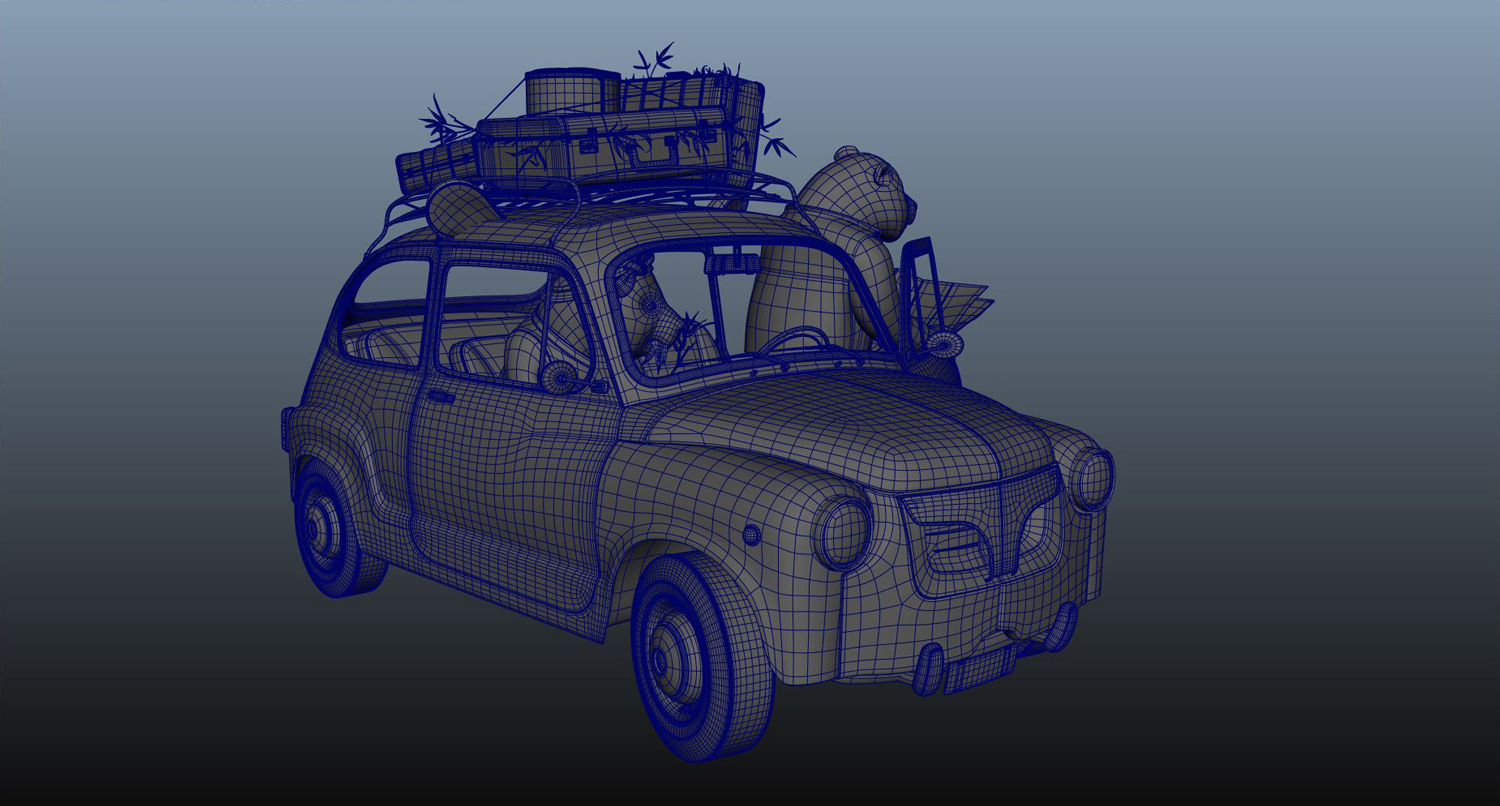Click the side door handle
Viewport: 1500px width, 806px height.
(439, 398)
